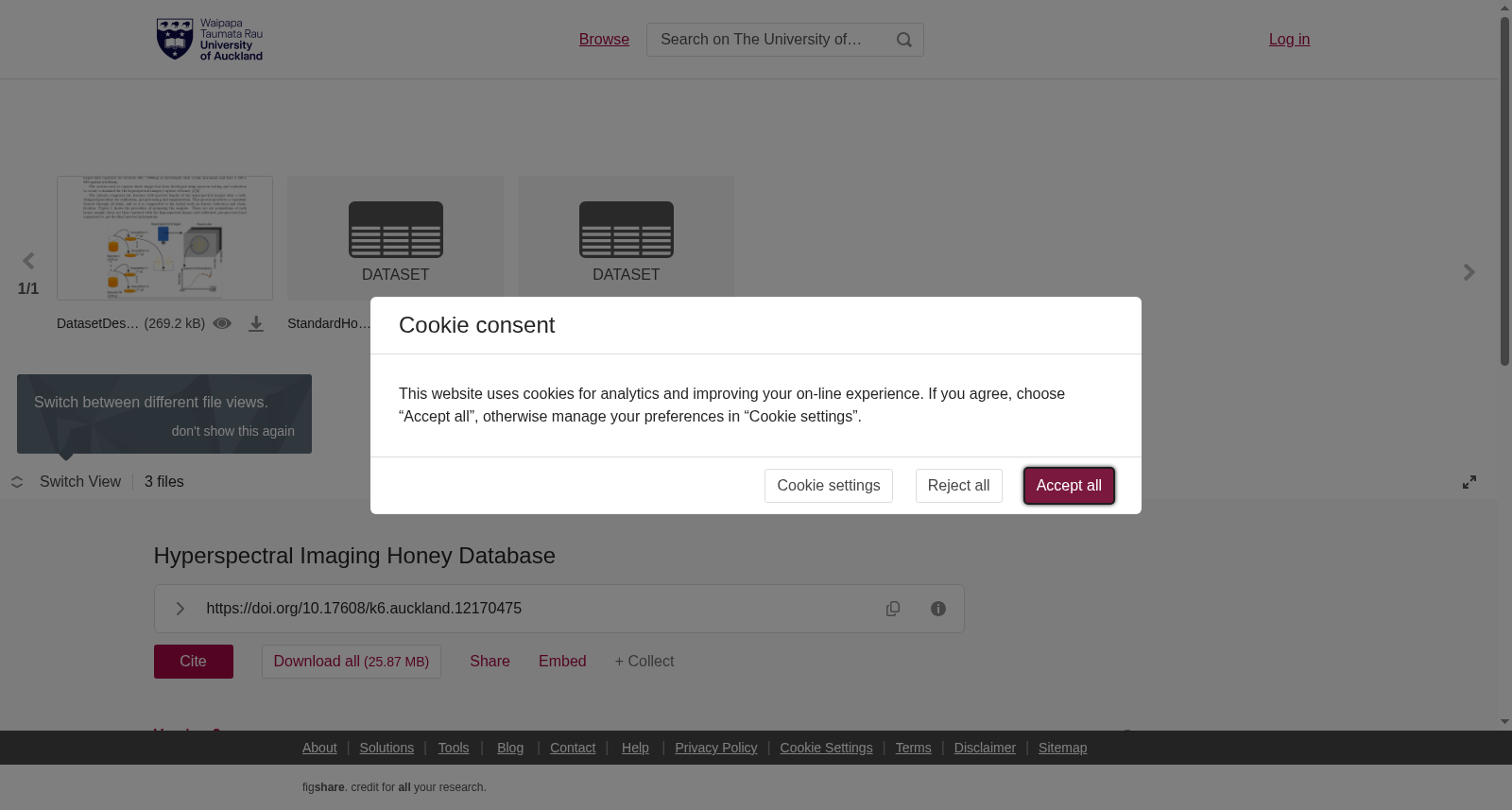Expand the DOI details chevron
Image resolution: width=1512 pixels, height=810 pixels.
[180, 609]
